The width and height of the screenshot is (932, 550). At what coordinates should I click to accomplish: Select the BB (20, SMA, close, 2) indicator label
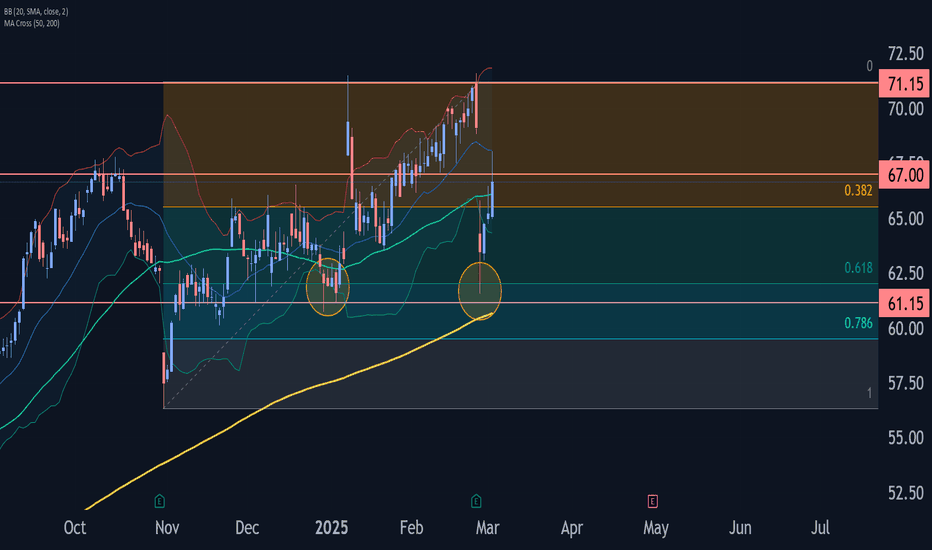coord(36,11)
